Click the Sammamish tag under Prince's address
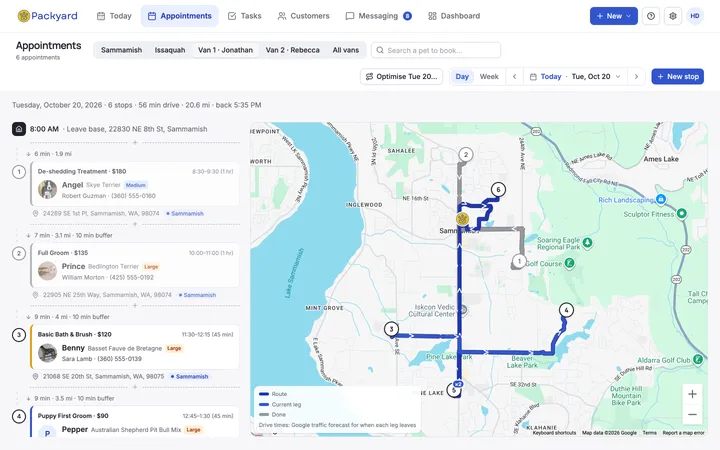The image size is (720, 450). point(197,295)
